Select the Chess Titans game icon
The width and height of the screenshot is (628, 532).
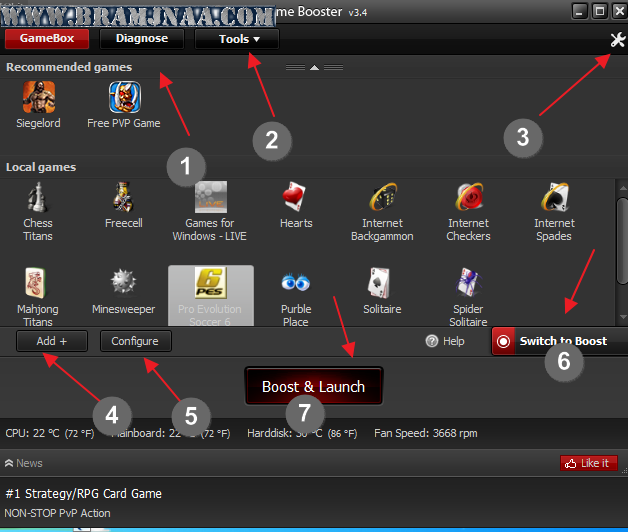[x=38, y=198]
